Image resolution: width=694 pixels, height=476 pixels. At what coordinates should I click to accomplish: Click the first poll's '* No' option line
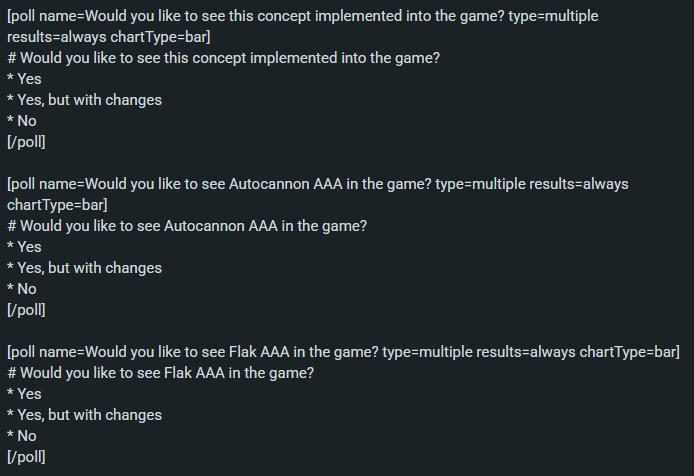point(22,121)
